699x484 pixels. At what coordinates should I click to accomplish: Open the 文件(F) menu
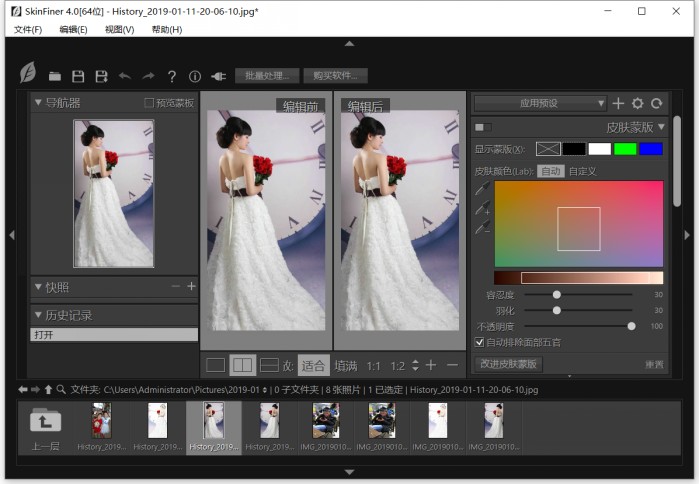coord(28,30)
